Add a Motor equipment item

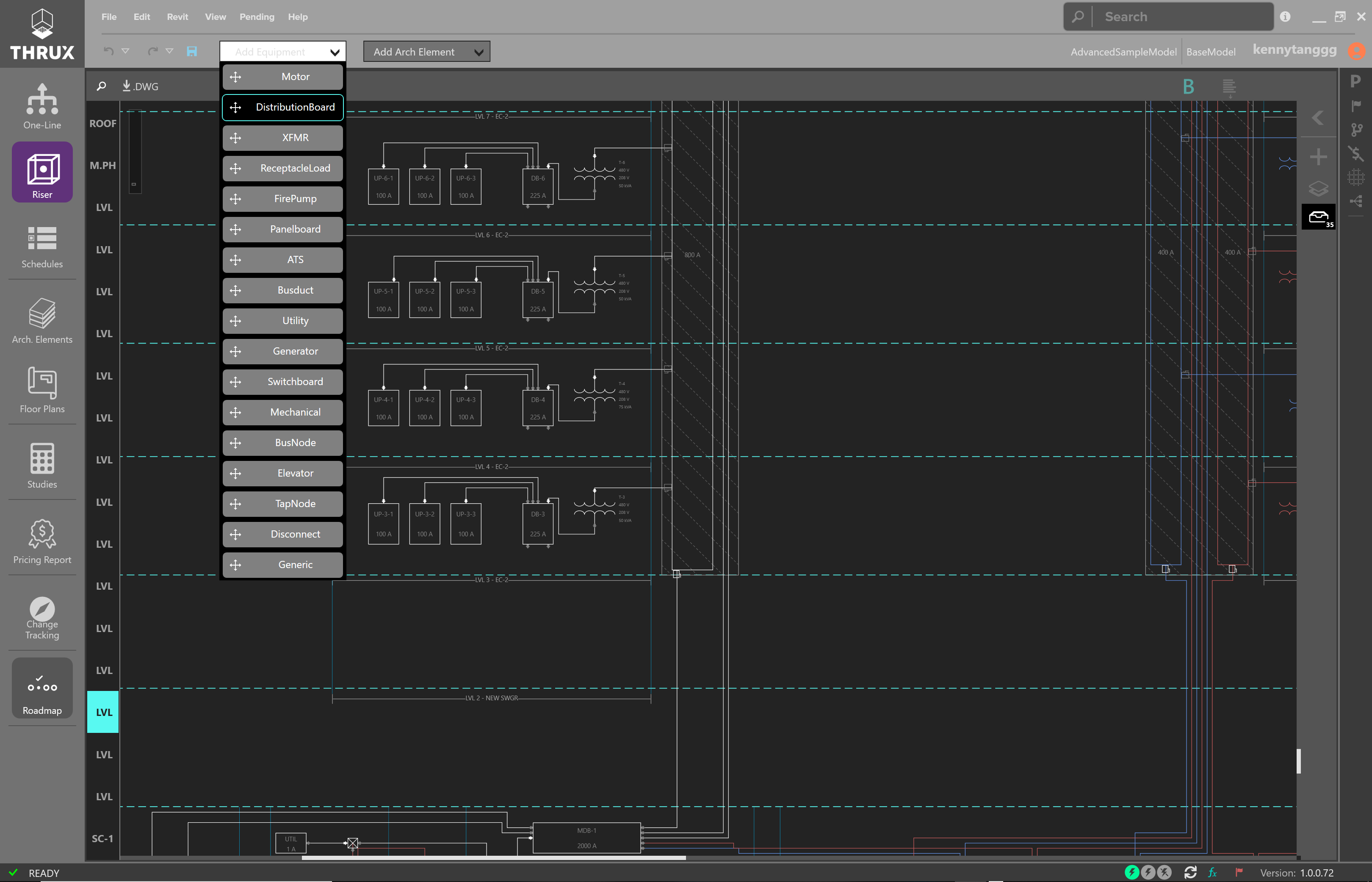coord(283,77)
